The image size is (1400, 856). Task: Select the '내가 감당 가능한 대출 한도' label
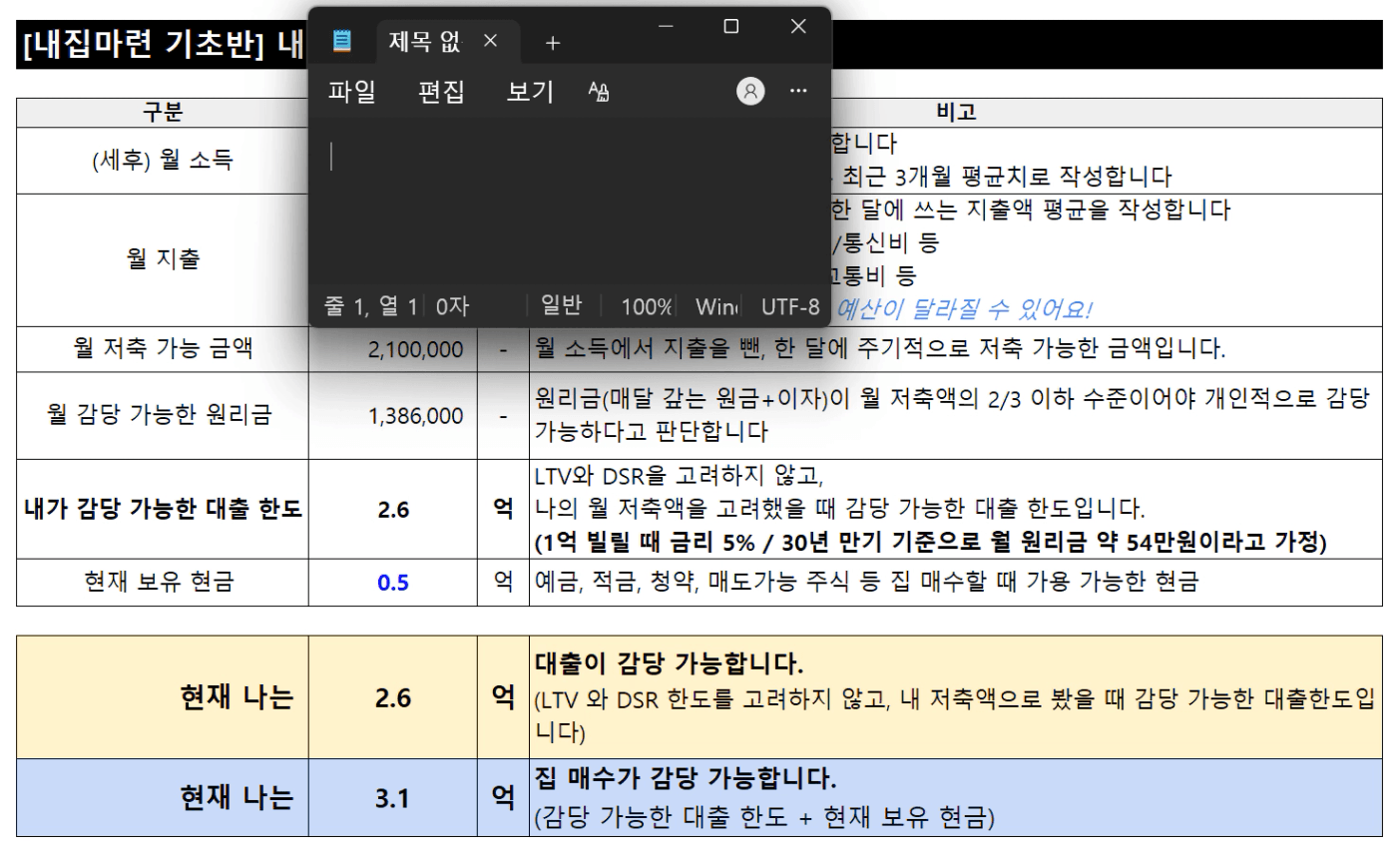163,509
